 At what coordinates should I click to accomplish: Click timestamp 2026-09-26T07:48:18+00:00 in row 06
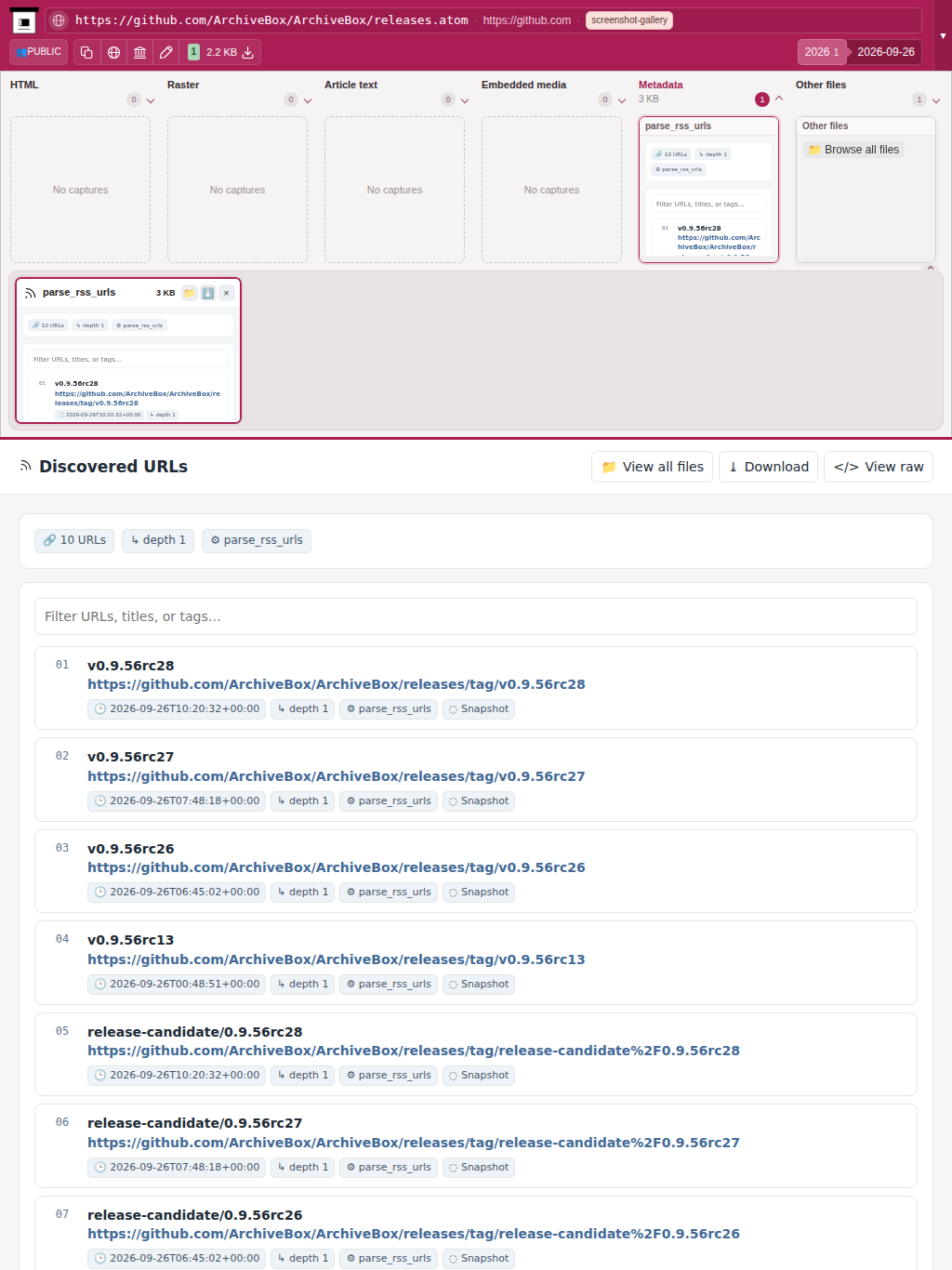tap(177, 1168)
